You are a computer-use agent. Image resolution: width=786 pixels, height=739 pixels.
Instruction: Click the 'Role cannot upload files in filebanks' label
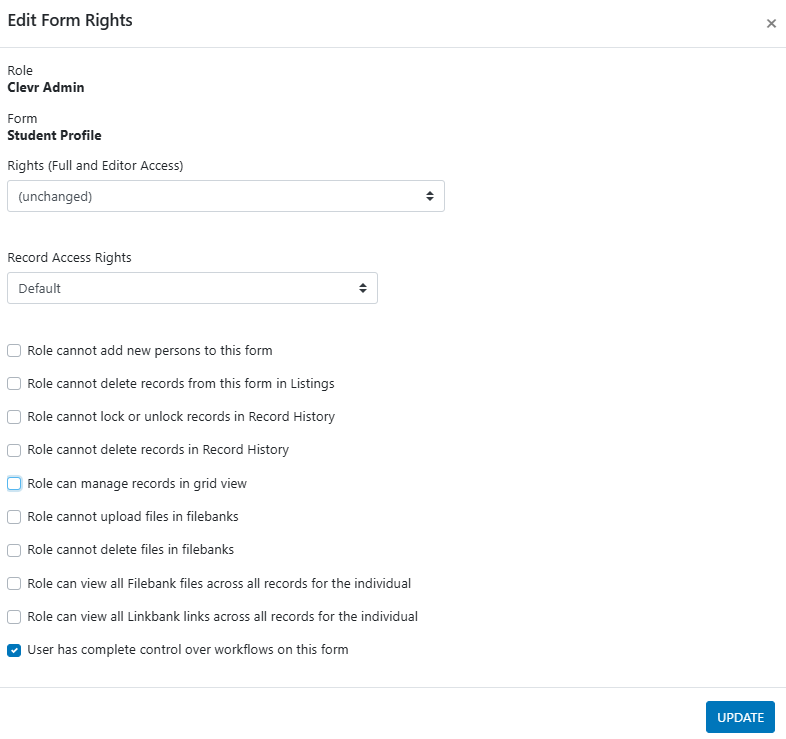133,517
